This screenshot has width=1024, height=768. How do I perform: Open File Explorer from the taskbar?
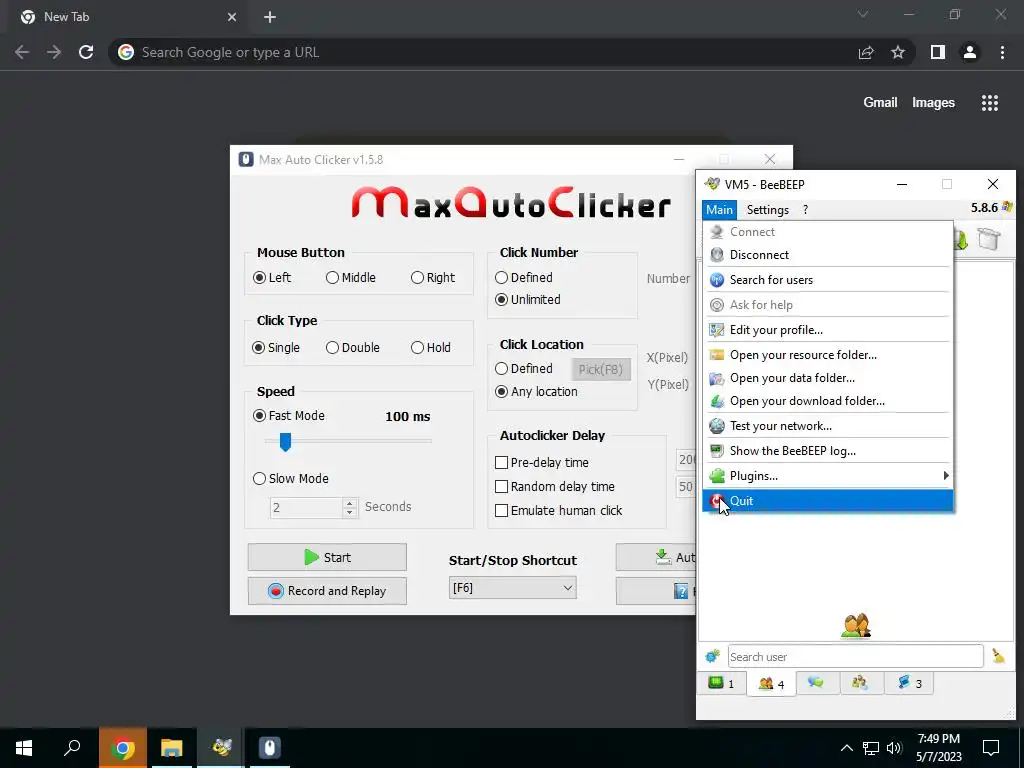point(172,748)
